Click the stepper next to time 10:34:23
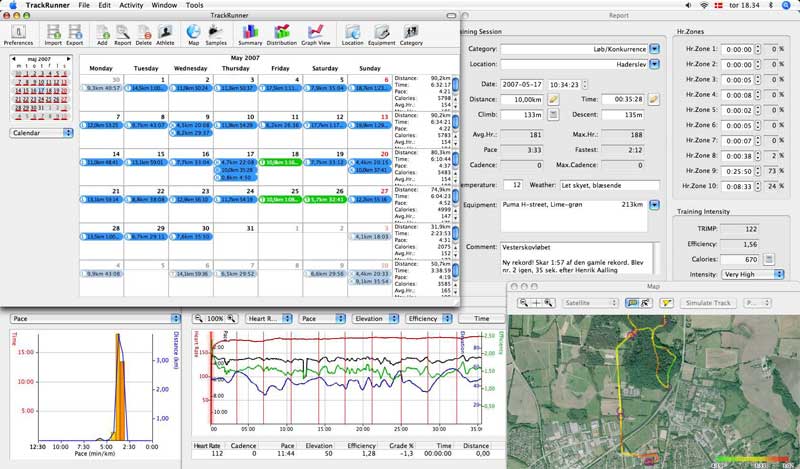Image resolution: width=800 pixels, height=469 pixels. click(x=585, y=85)
